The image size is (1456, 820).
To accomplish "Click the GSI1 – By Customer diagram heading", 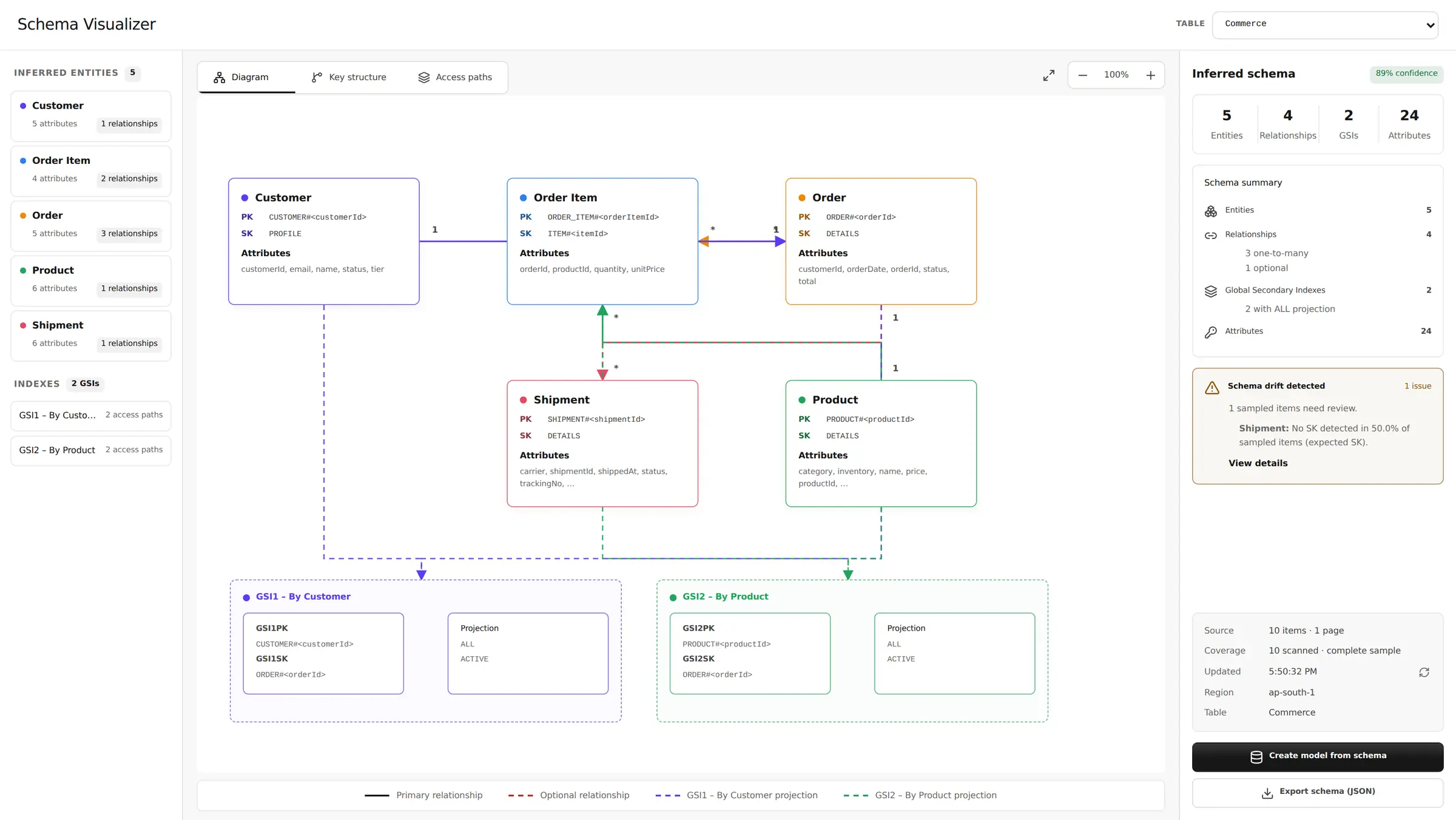I will pos(303,597).
